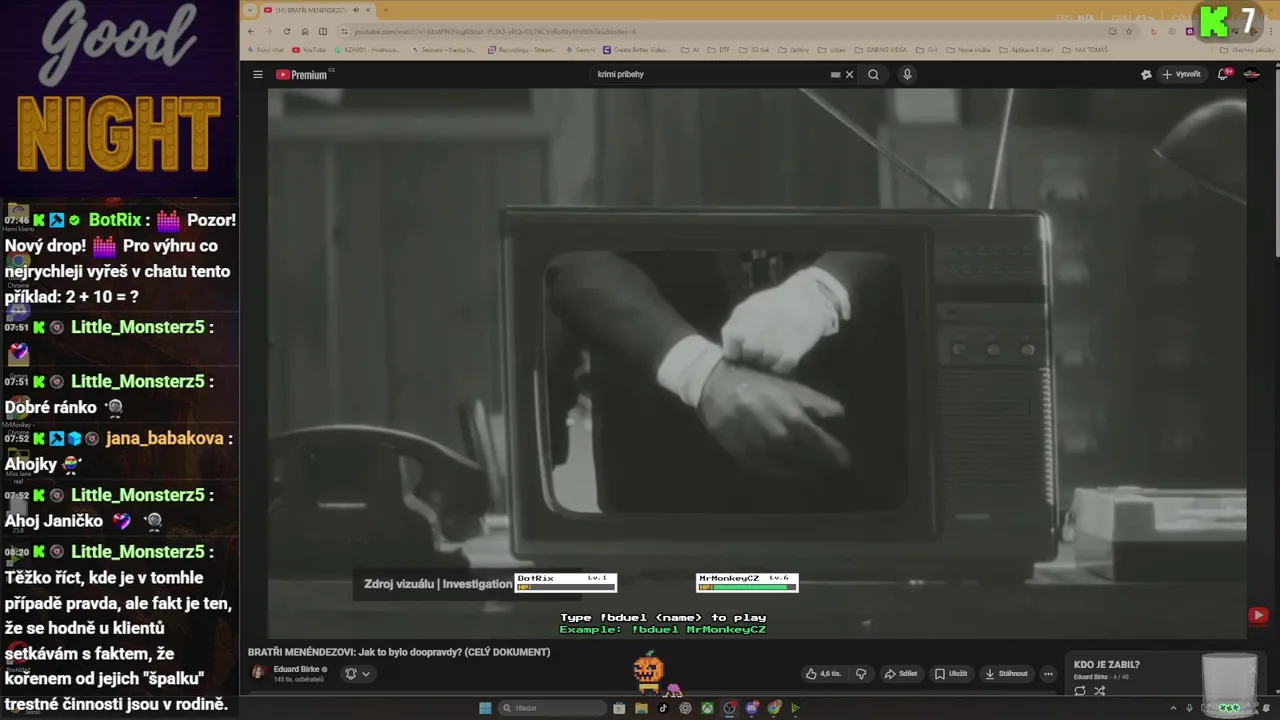Mute the tab via its speaker icon

click(x=355, y=10)
